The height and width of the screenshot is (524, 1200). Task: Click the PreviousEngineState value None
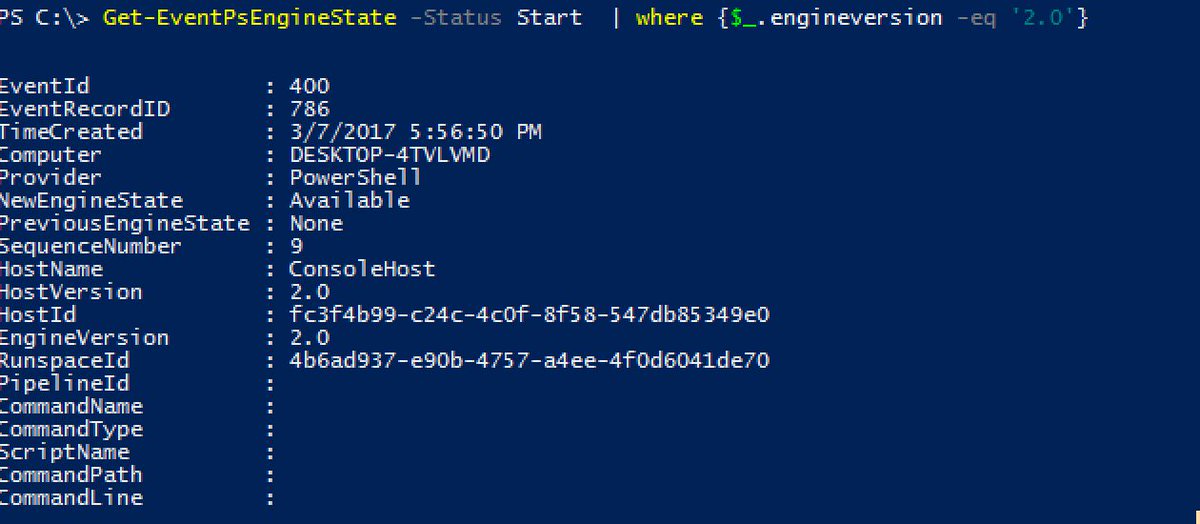click(316, 224)
